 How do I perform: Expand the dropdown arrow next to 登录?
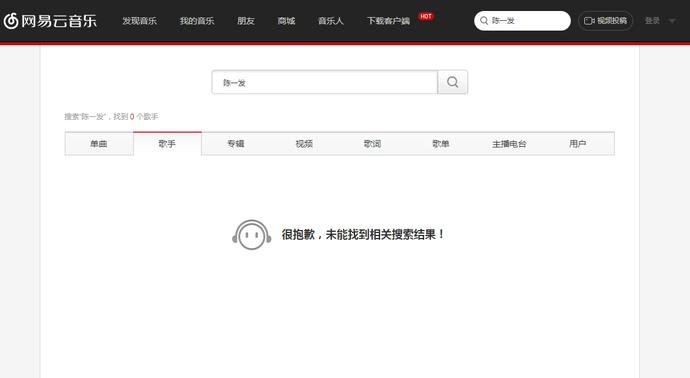point(672,21)
